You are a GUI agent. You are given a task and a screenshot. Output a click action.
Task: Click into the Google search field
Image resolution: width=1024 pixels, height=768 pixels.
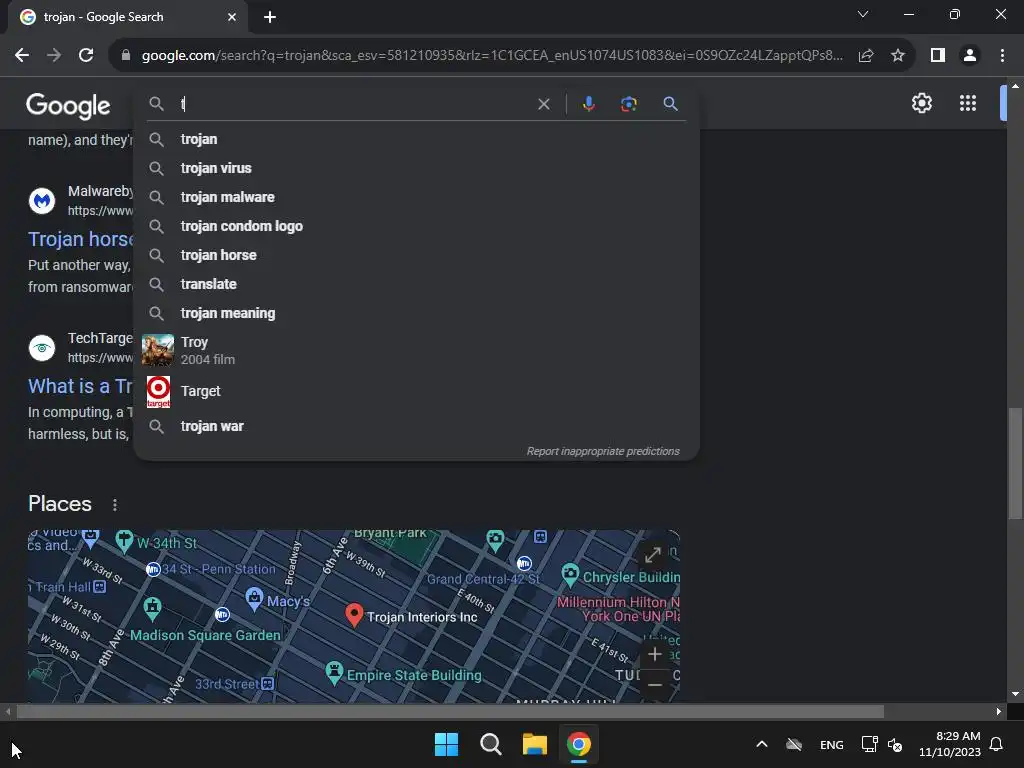(x=356, y=104)
